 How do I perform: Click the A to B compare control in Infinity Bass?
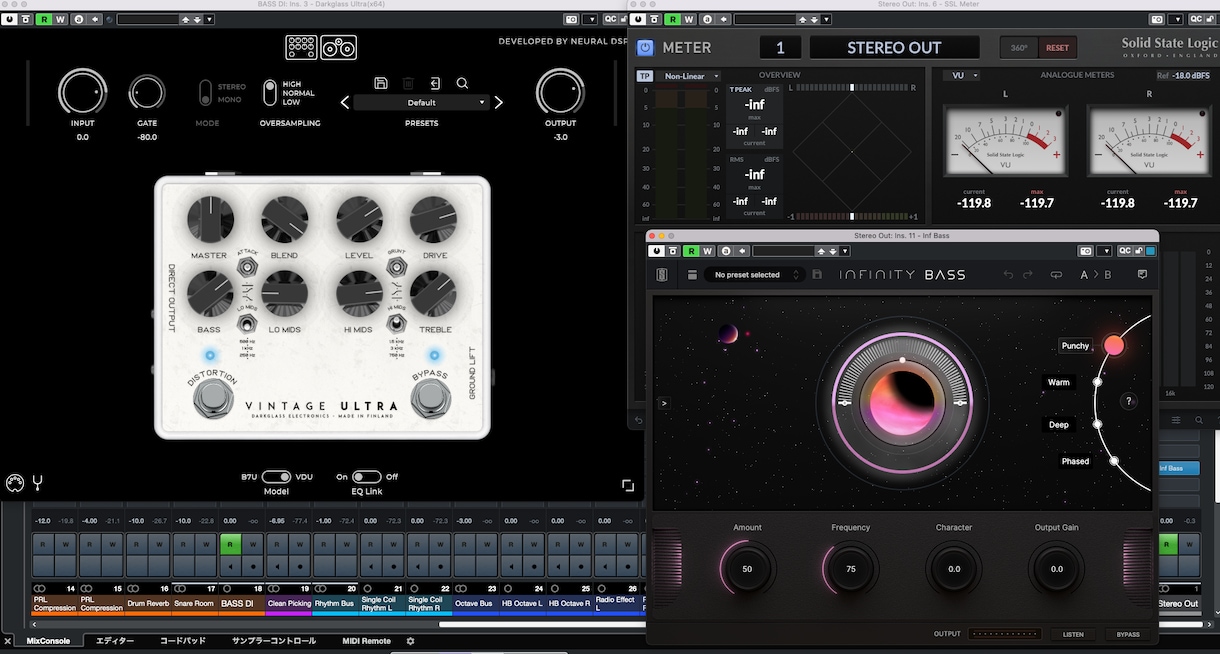(x=1096, y=275)
